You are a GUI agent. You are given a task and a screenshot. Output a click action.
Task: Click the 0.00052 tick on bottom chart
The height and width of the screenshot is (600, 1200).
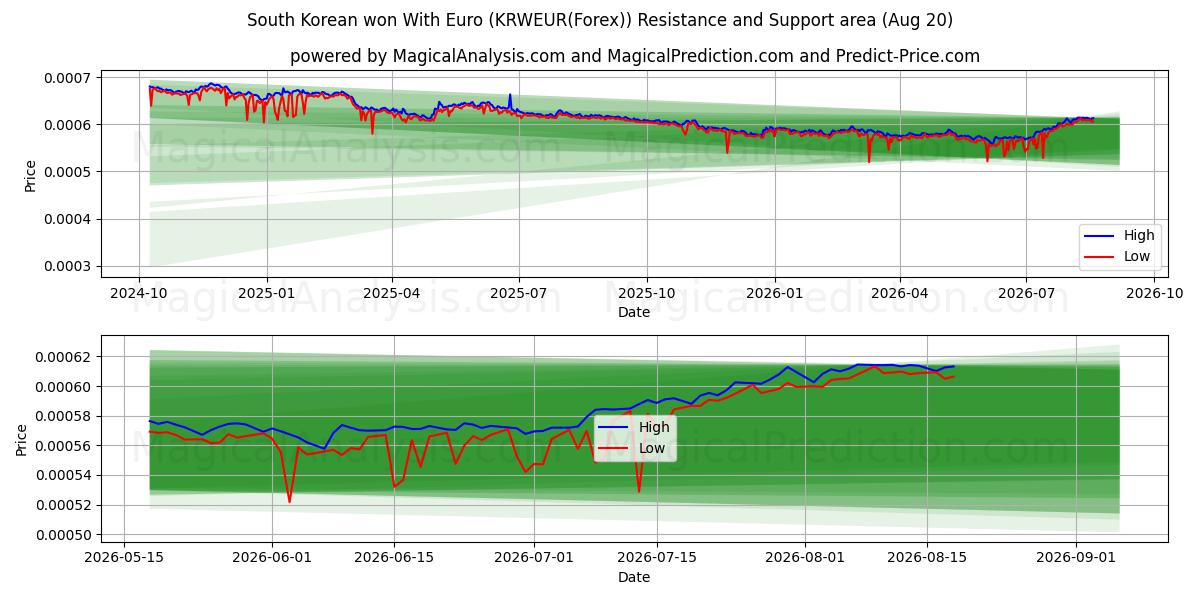click(64, 505)
